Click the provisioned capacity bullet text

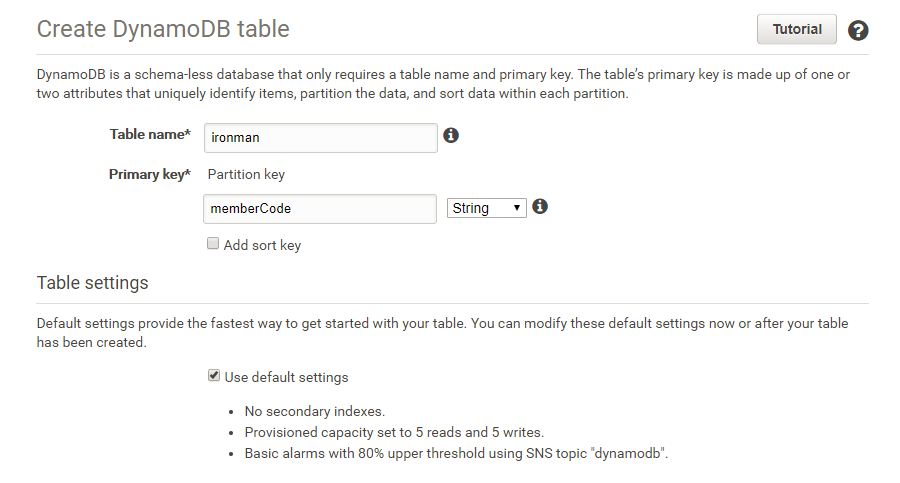click(394, 432)
